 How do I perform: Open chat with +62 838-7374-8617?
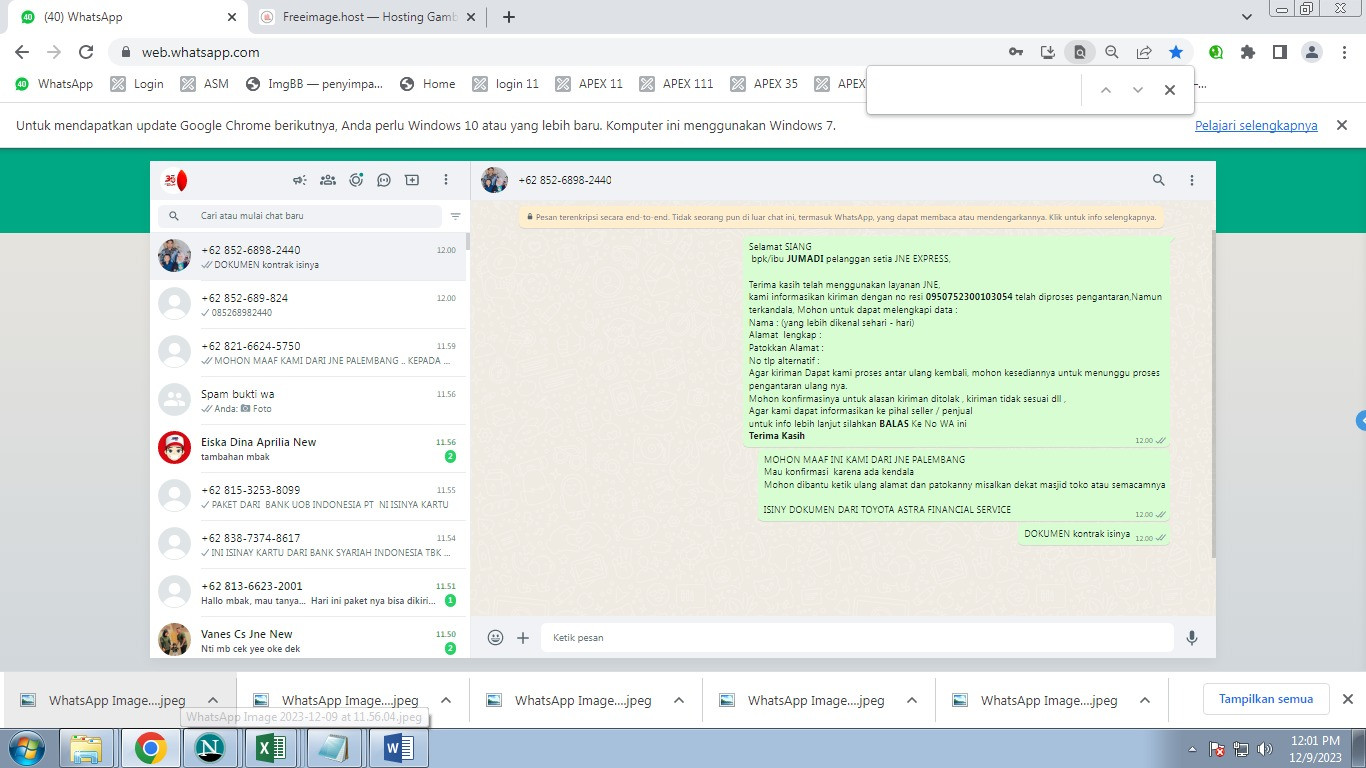tap(308, 545)
